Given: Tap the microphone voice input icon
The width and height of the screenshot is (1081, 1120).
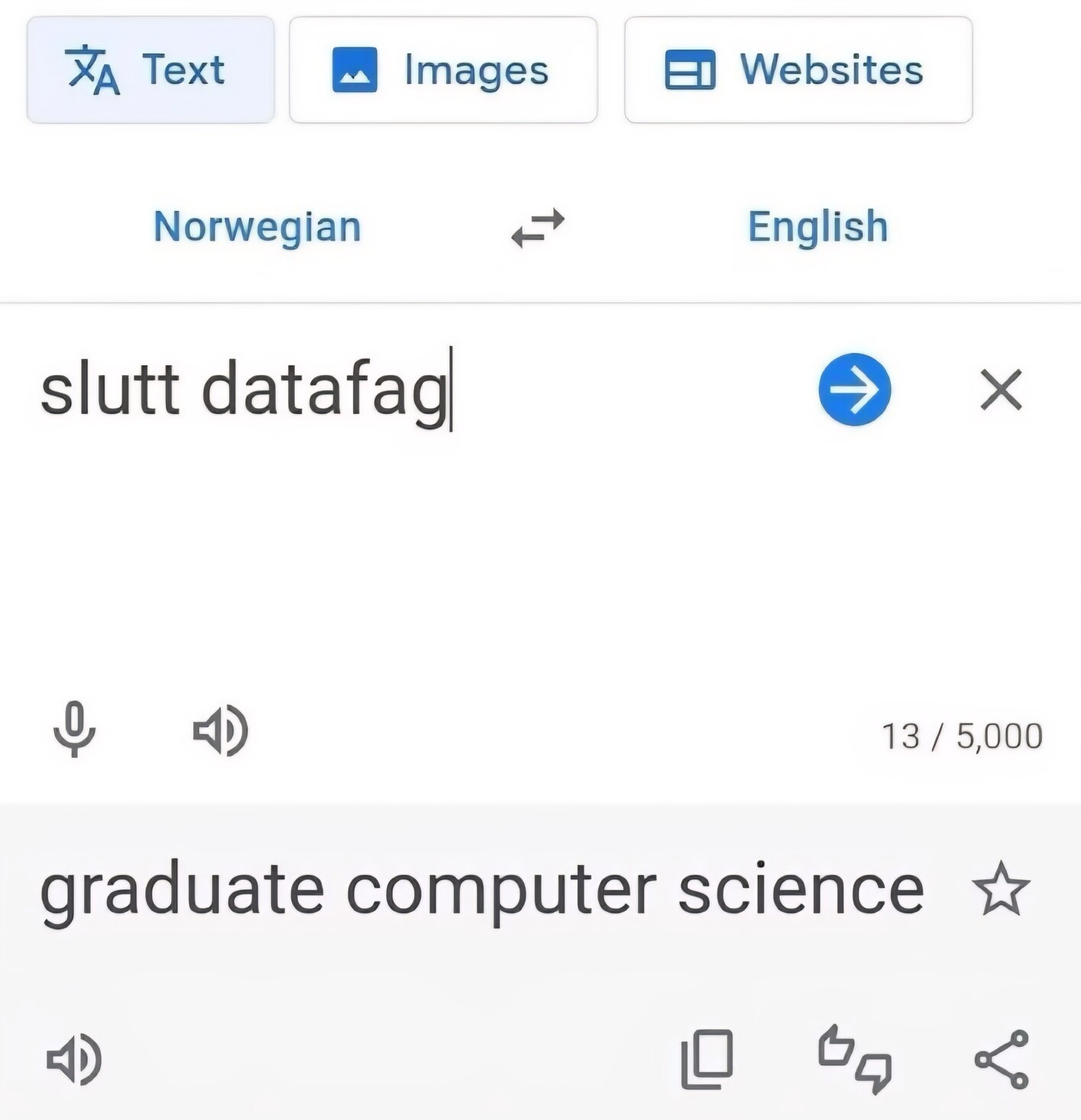Looking at the screenshot, I should (x=74, y=730).
